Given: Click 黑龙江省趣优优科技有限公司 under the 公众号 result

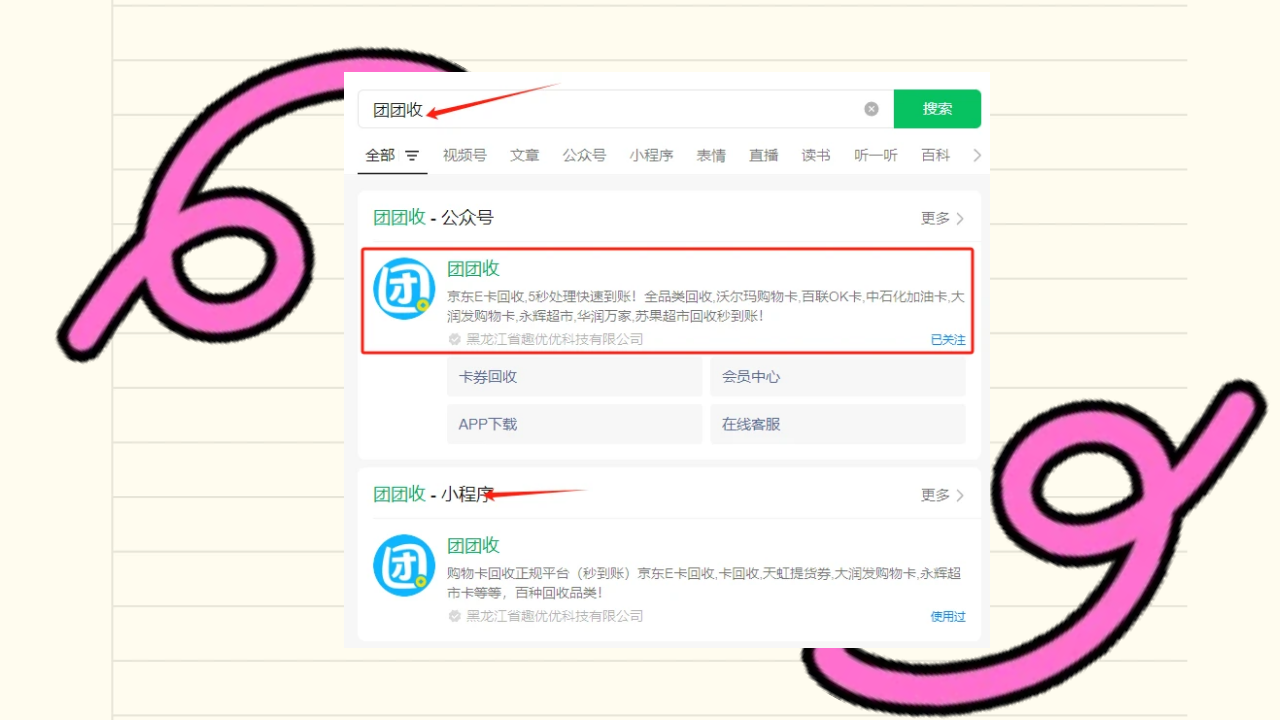Looking at the screenshot, I should [555, 339].
